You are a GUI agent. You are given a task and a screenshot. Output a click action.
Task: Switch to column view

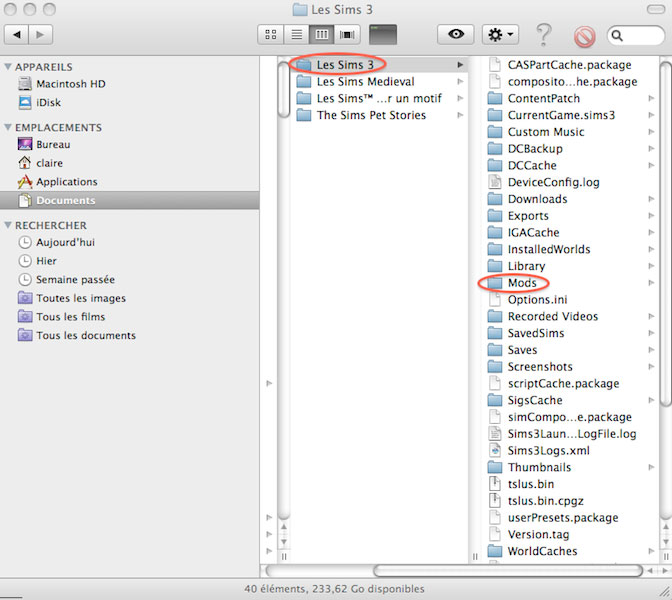[x=321, y=35]
